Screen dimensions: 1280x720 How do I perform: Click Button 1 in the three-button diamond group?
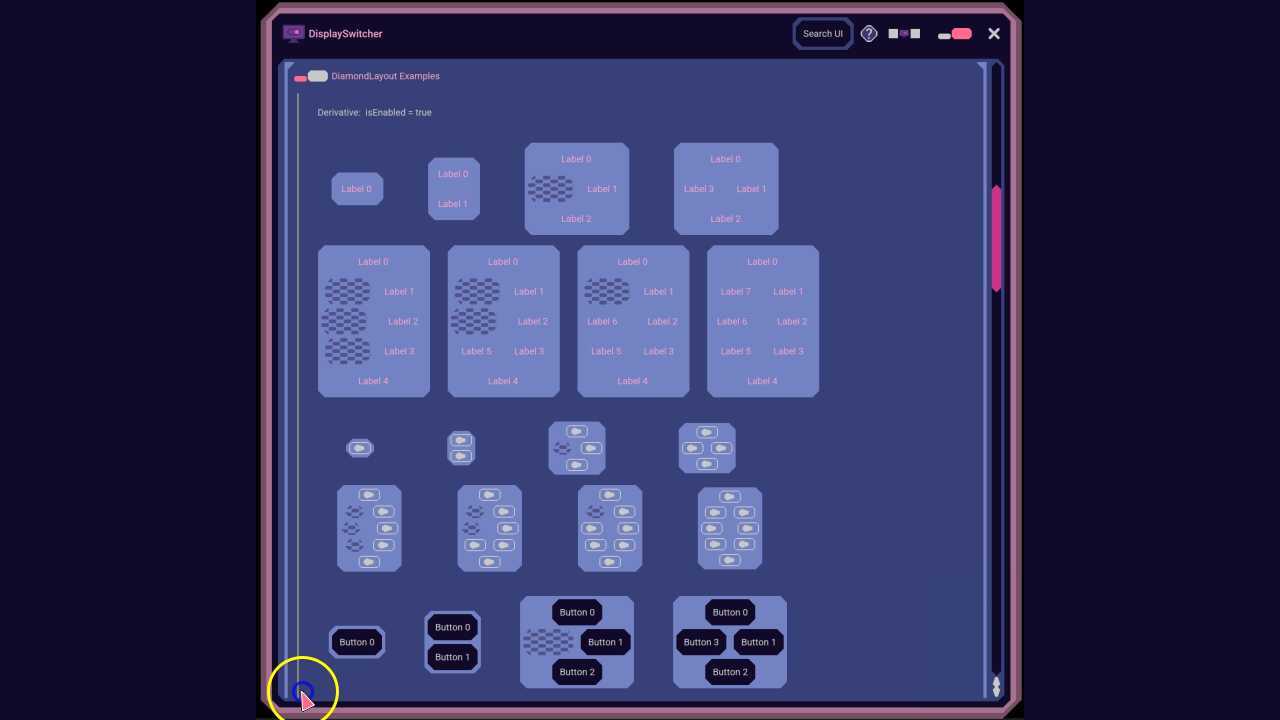[605, 642]
